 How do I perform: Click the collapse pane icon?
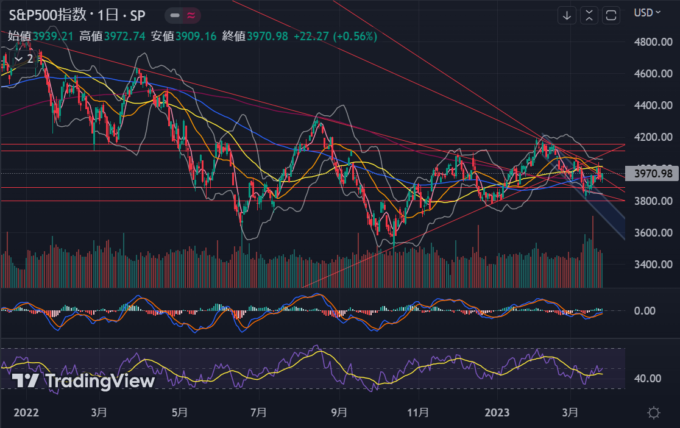tap(589, 14)
